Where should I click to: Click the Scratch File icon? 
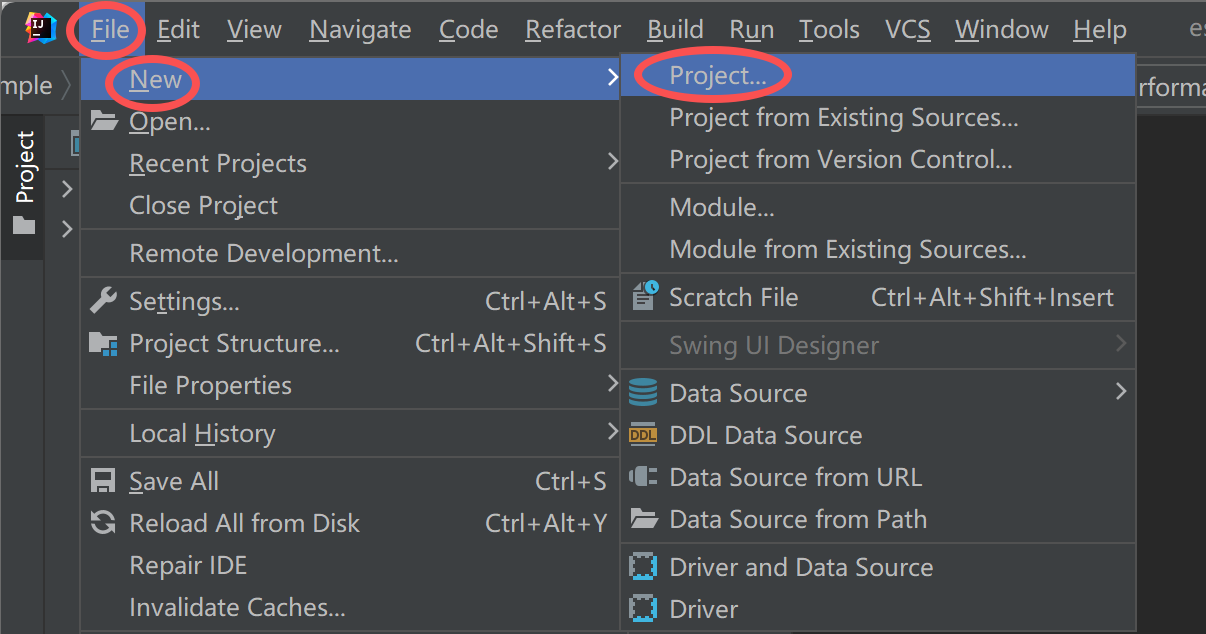pos(644,297)
